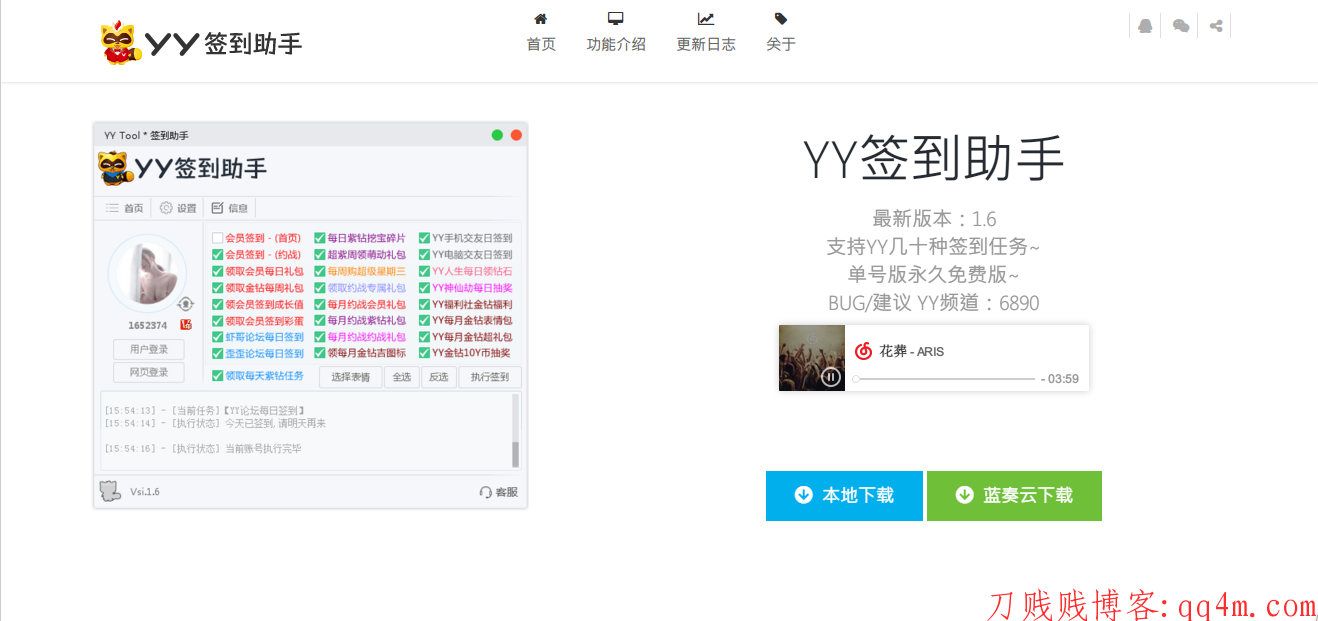Click the 全选 button
1318x621 pixels.
point(401,377)
